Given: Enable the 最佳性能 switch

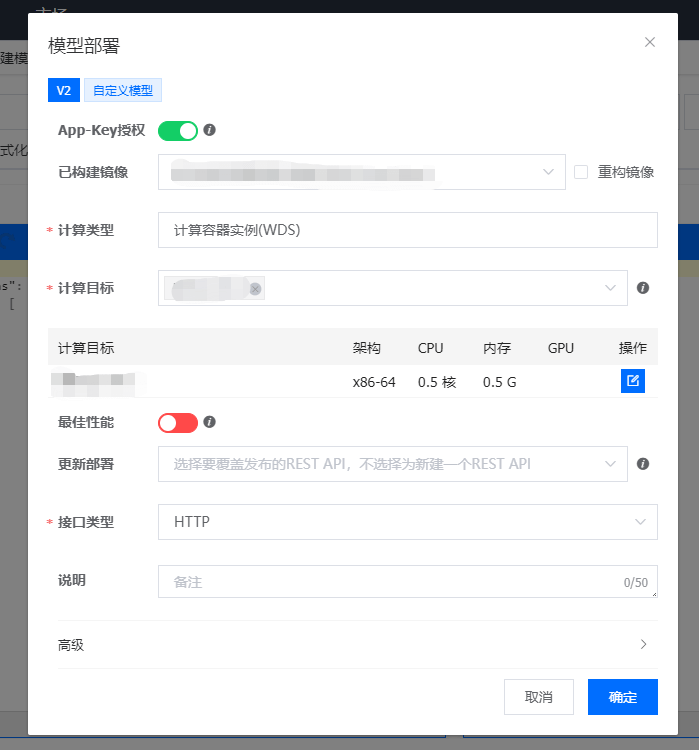Looking at the screenshot, I should click(178, 423).
